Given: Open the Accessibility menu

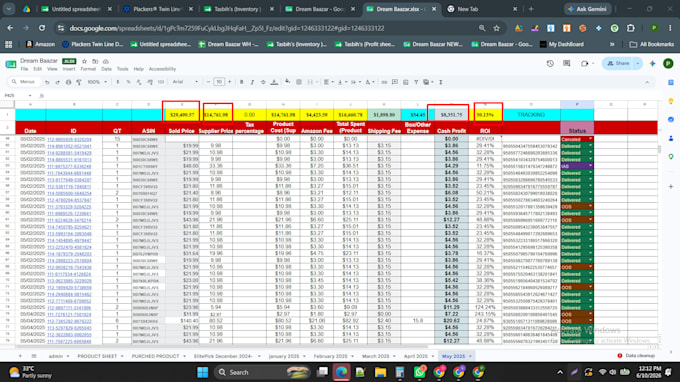Looking at the screenshot, I should click(x=162, y=69).
